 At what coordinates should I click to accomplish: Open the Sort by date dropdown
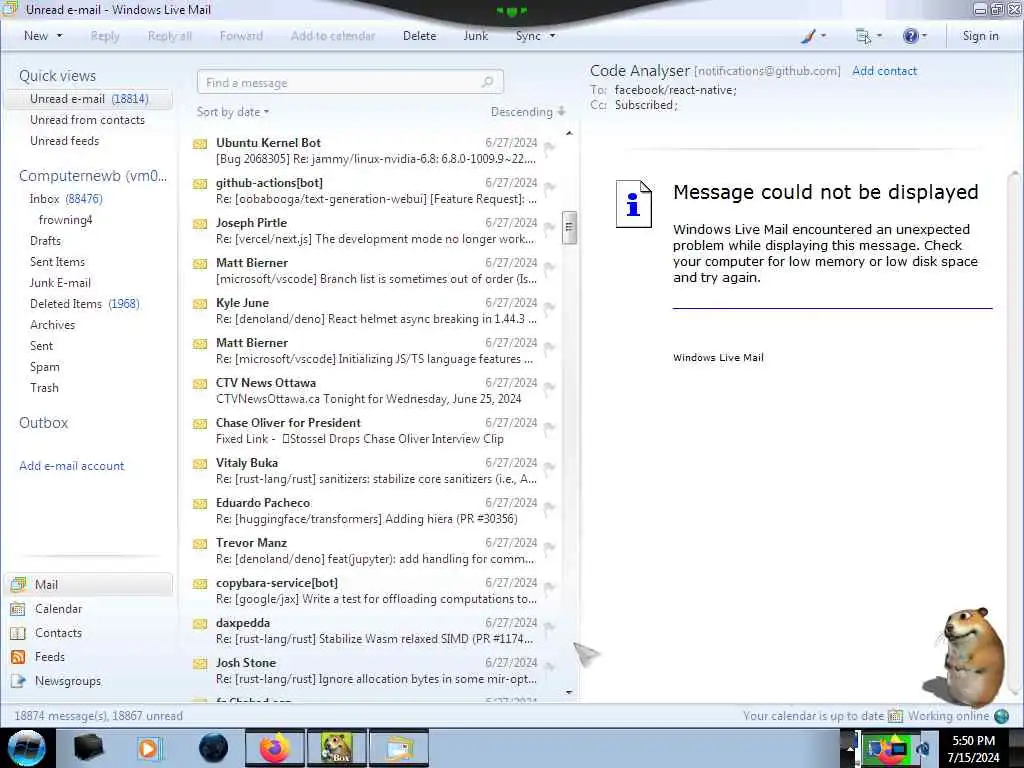point(233,112)
